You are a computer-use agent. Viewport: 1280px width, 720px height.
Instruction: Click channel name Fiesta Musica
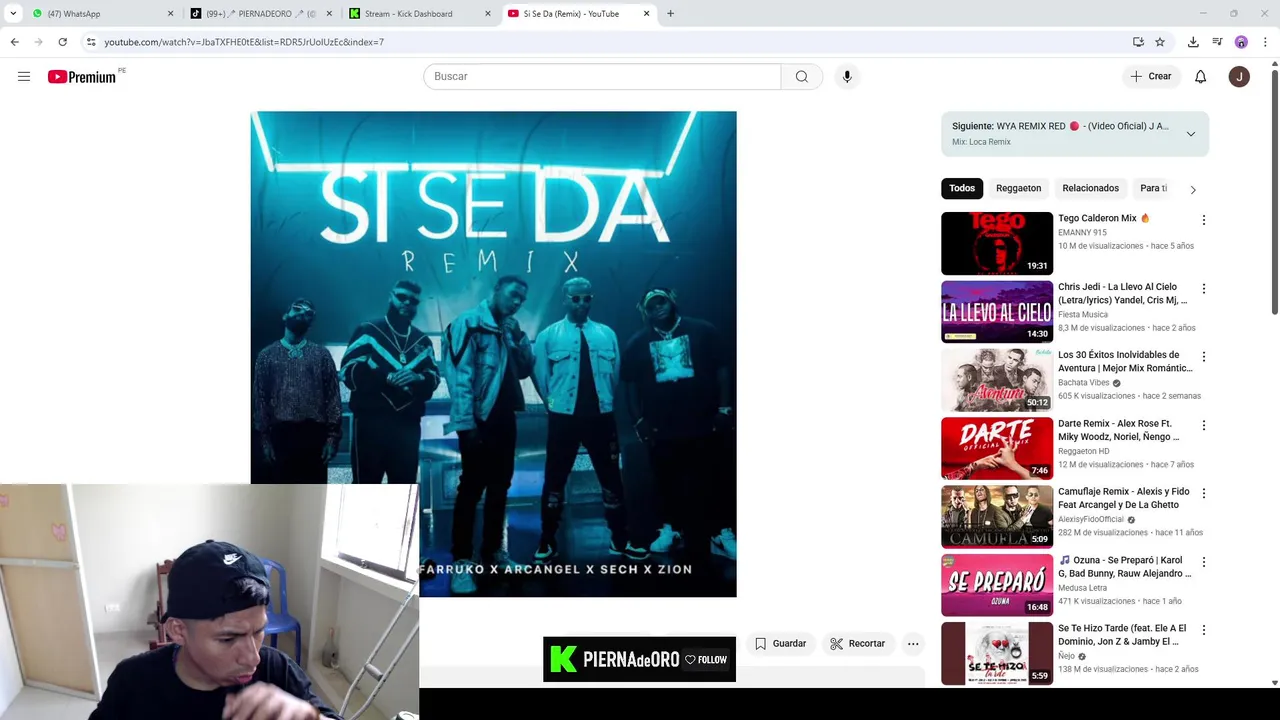(x=1083, y=314)
